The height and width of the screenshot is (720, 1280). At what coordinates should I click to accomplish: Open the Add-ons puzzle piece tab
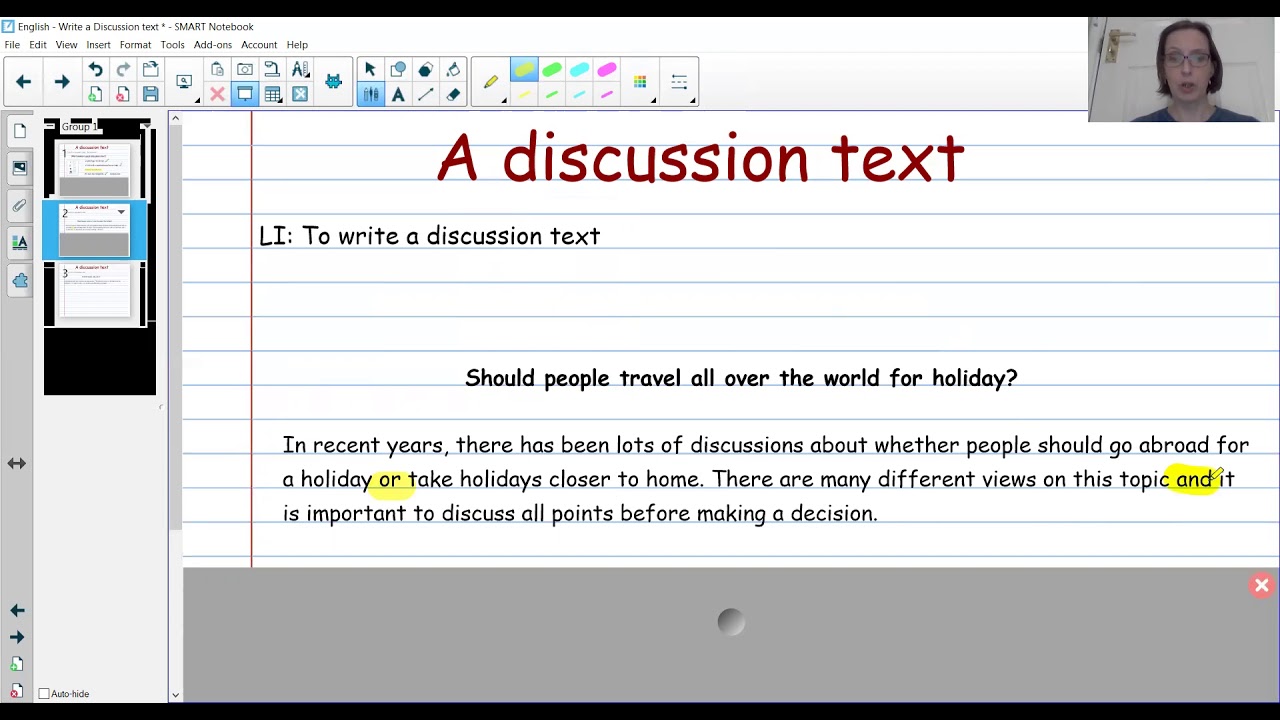(19, 280)
